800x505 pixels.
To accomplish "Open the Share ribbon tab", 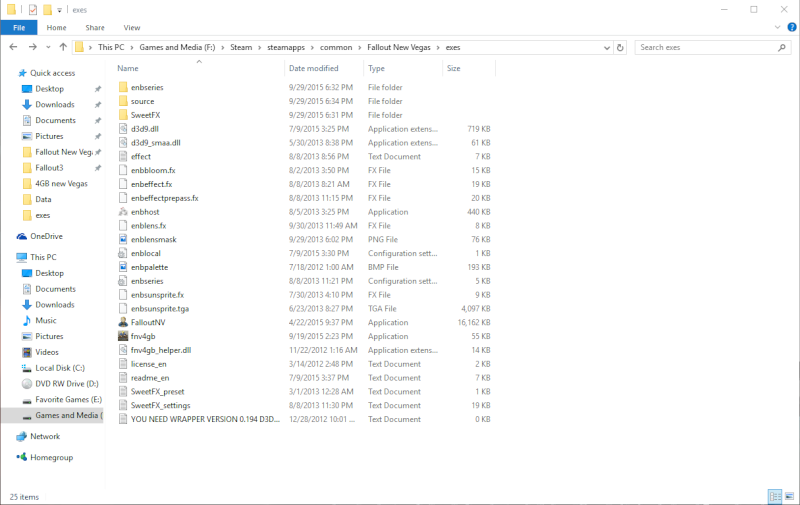I will (95, 28).
